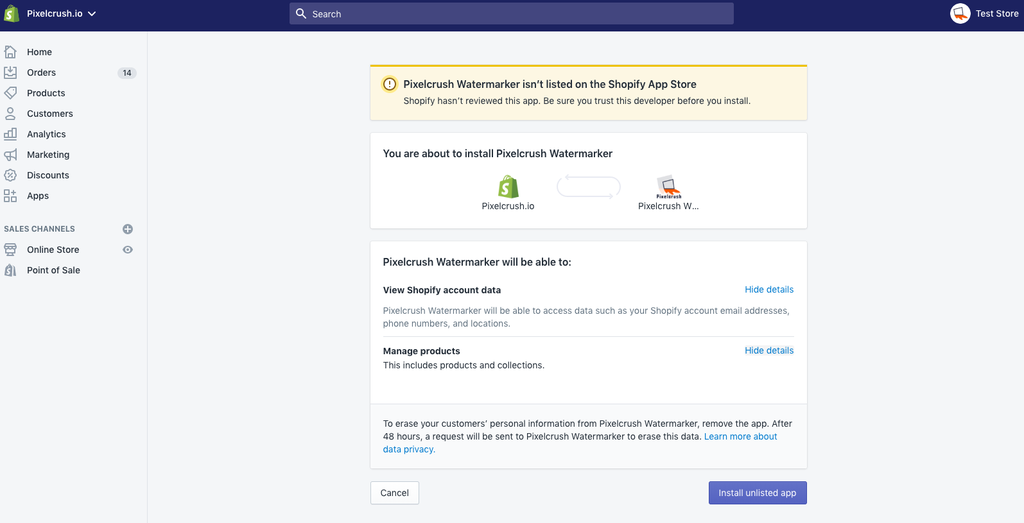The image size is (1024, 523).
Task: Click the Customers person icon
Action: 11,114
